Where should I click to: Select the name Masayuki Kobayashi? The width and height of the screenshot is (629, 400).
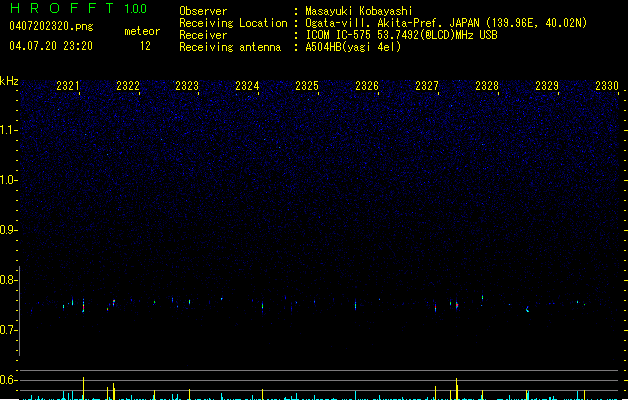point(359,11)
